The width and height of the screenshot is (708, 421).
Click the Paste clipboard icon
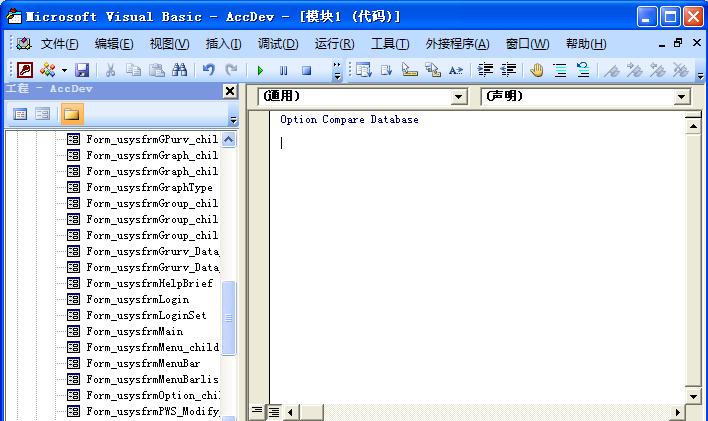coord(157,70)
